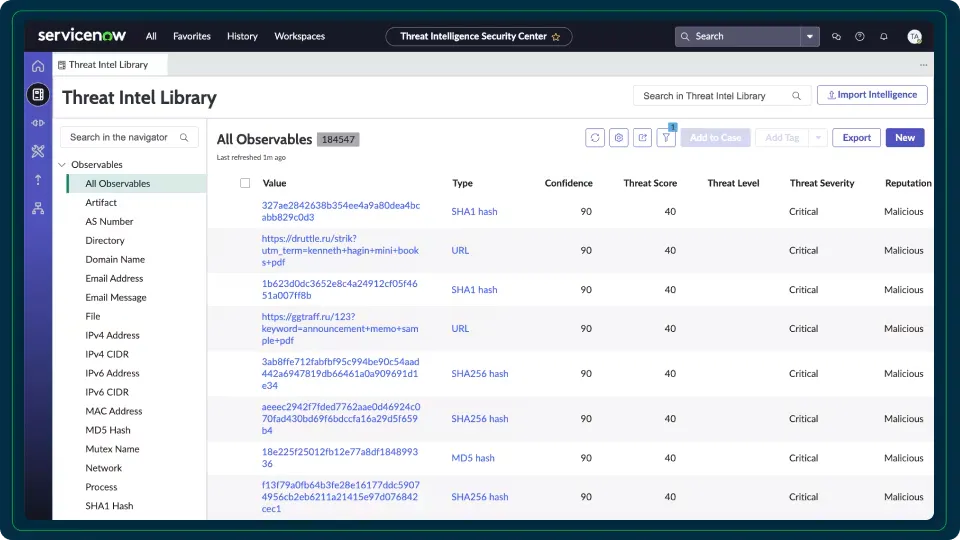Open the upward arrow sidebar icon

tap(38, 180)
